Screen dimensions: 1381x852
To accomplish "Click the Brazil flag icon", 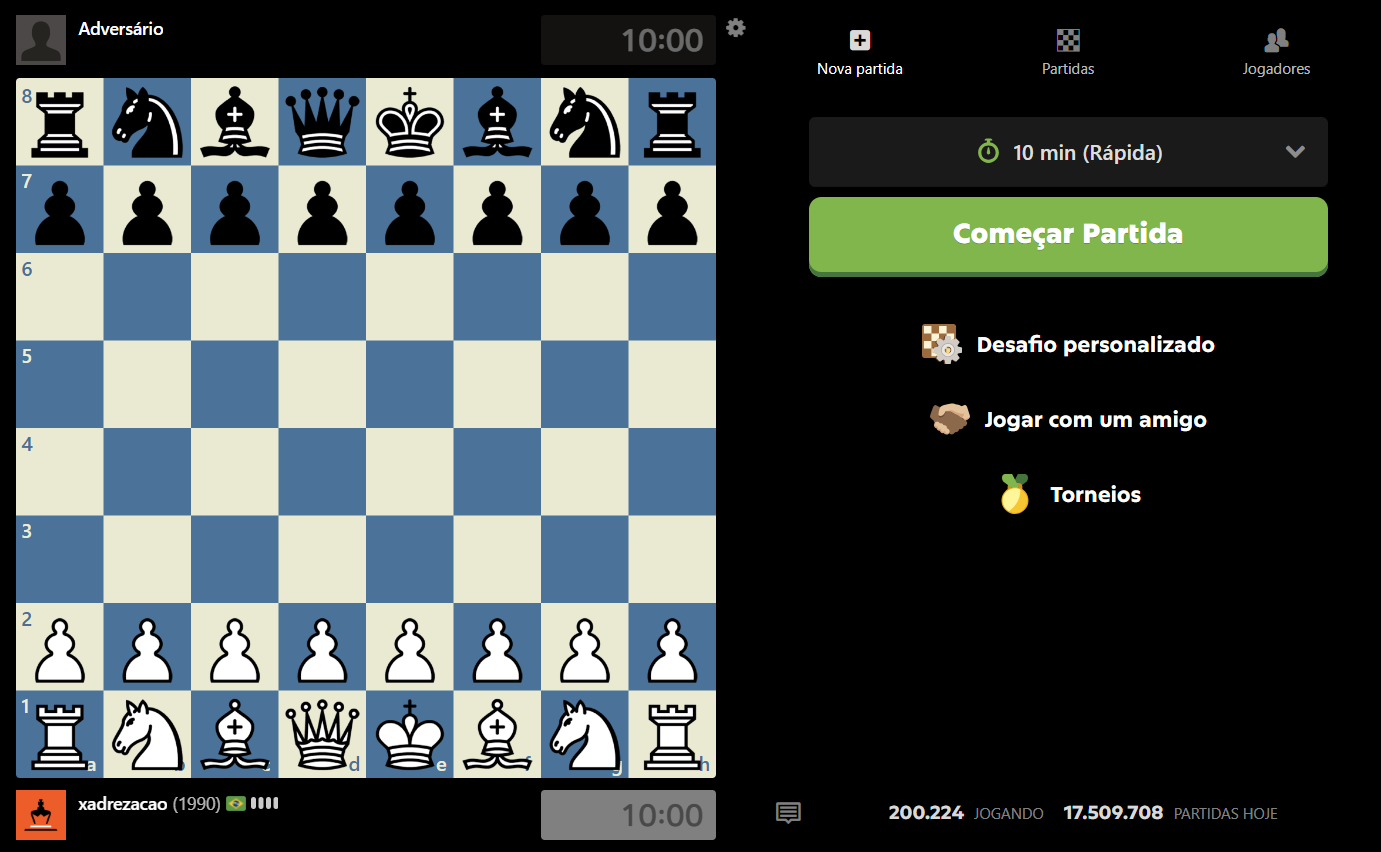I will click(x=236, y=803).
